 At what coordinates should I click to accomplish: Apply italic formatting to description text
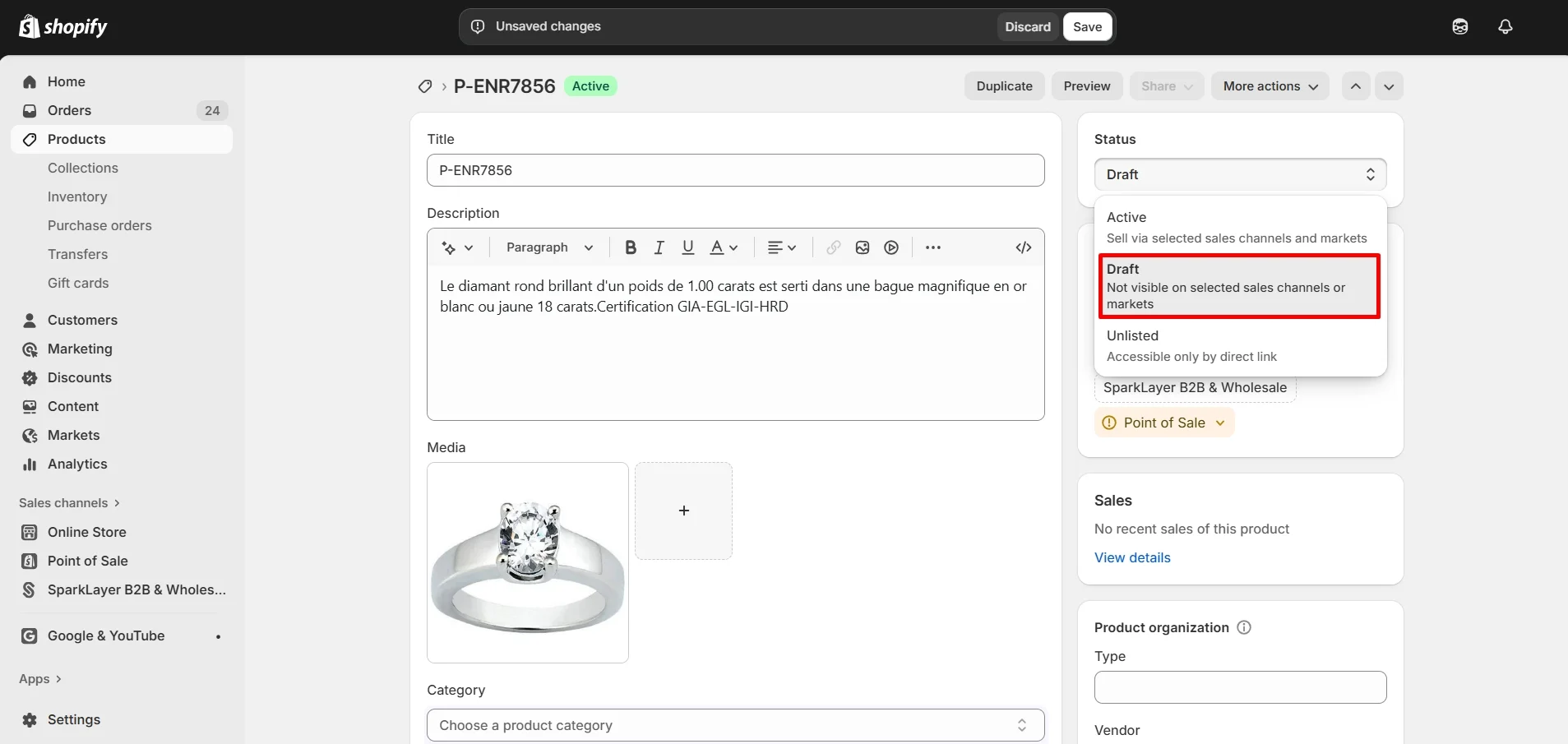point(659,247)
